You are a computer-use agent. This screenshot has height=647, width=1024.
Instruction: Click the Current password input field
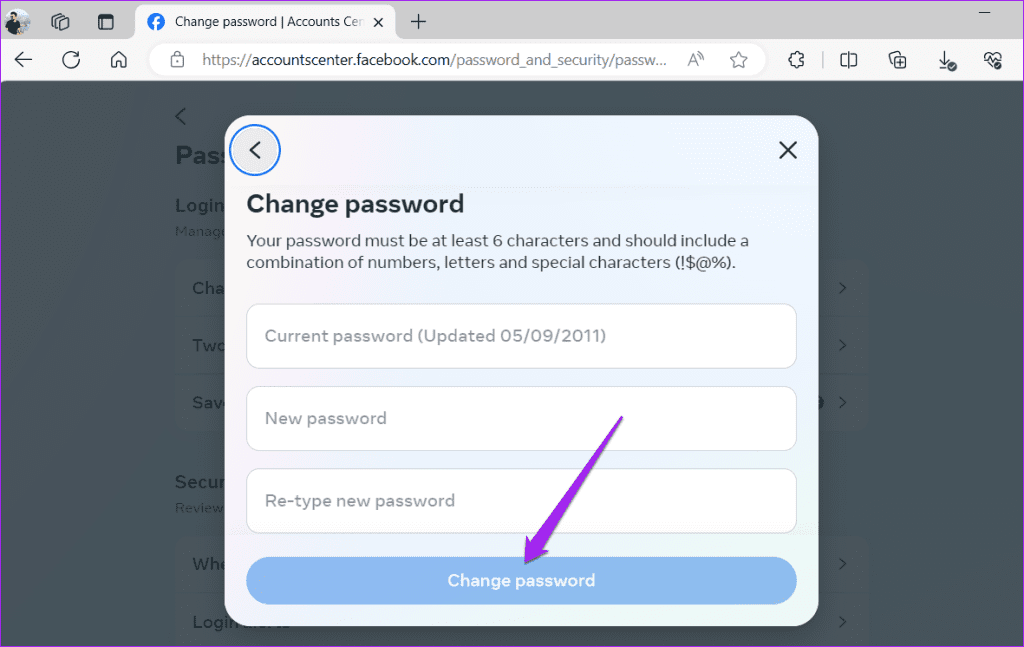[x=521, y=336]
